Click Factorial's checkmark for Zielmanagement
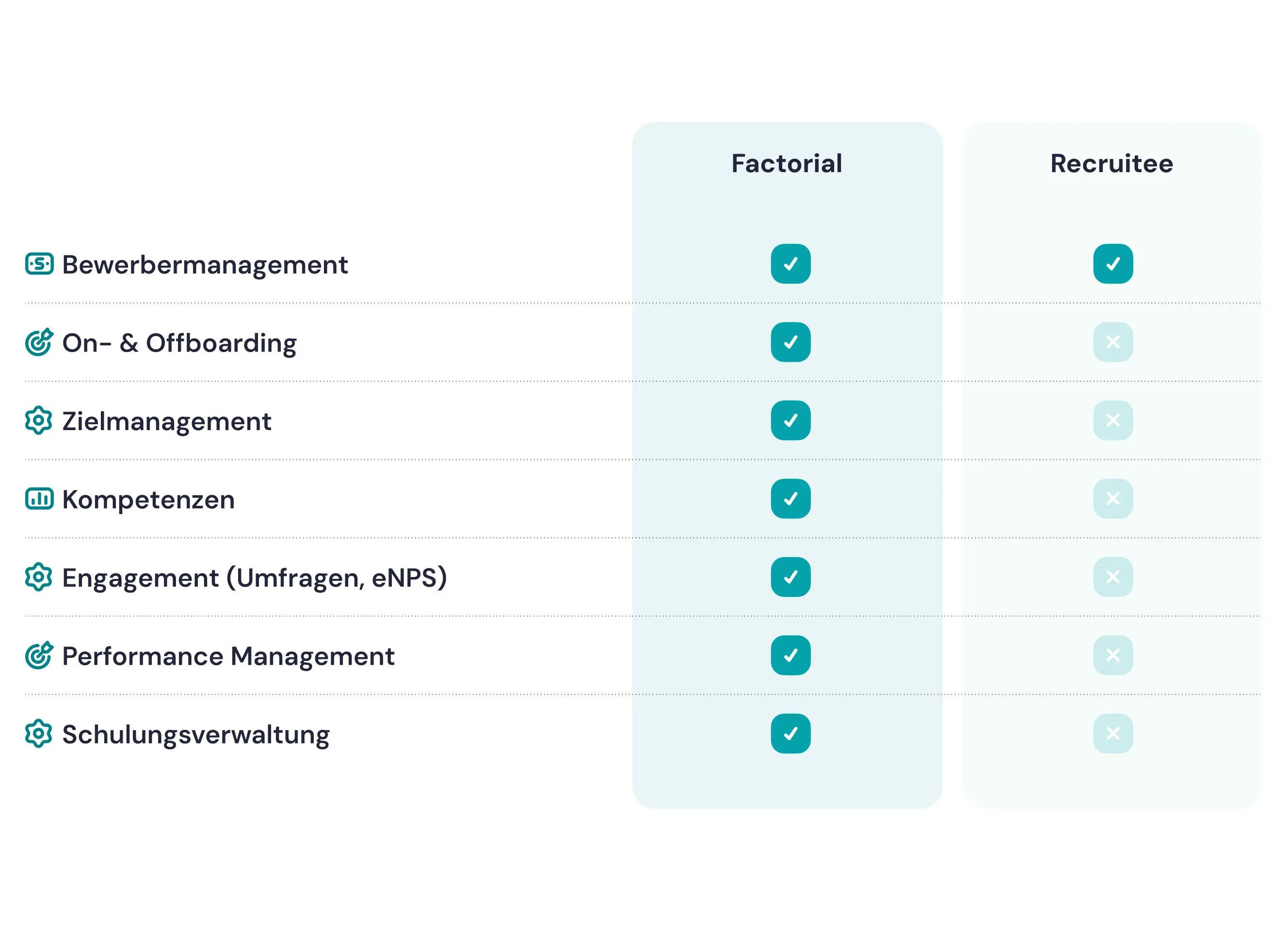Image resolution: width=1288 pixels, height=931 pixels. point(790,421)
